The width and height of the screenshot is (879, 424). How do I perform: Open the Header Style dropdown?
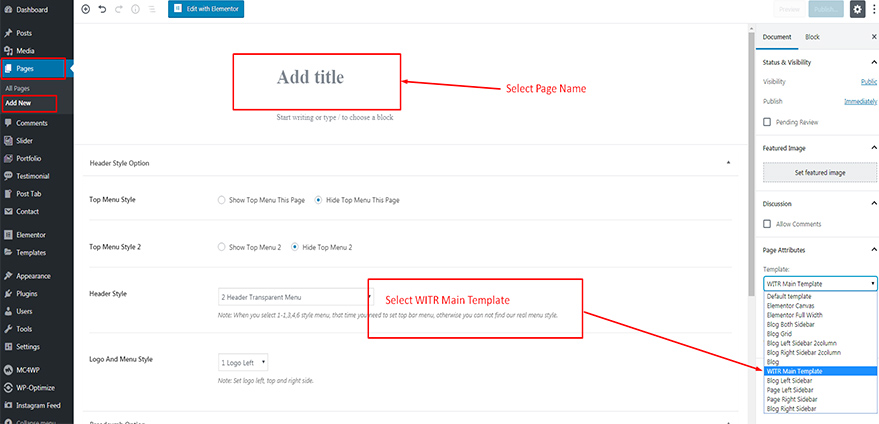(294, 297)
